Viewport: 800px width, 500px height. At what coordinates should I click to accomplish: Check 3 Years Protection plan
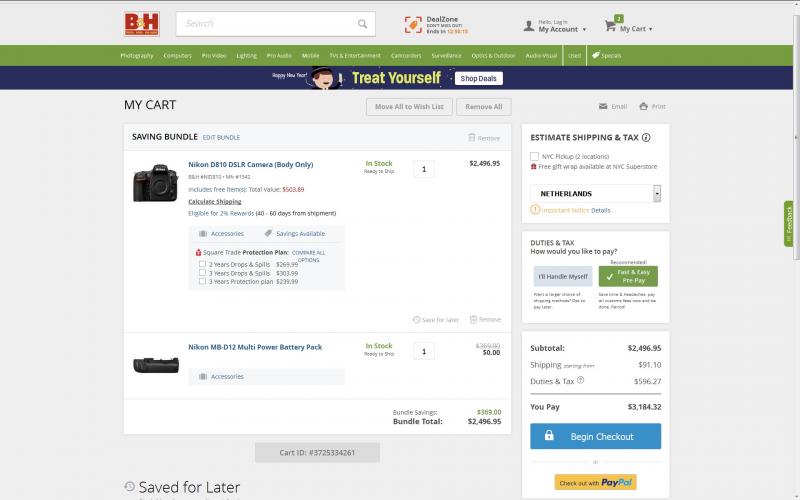pyautogui.click(x=203, y=281)
